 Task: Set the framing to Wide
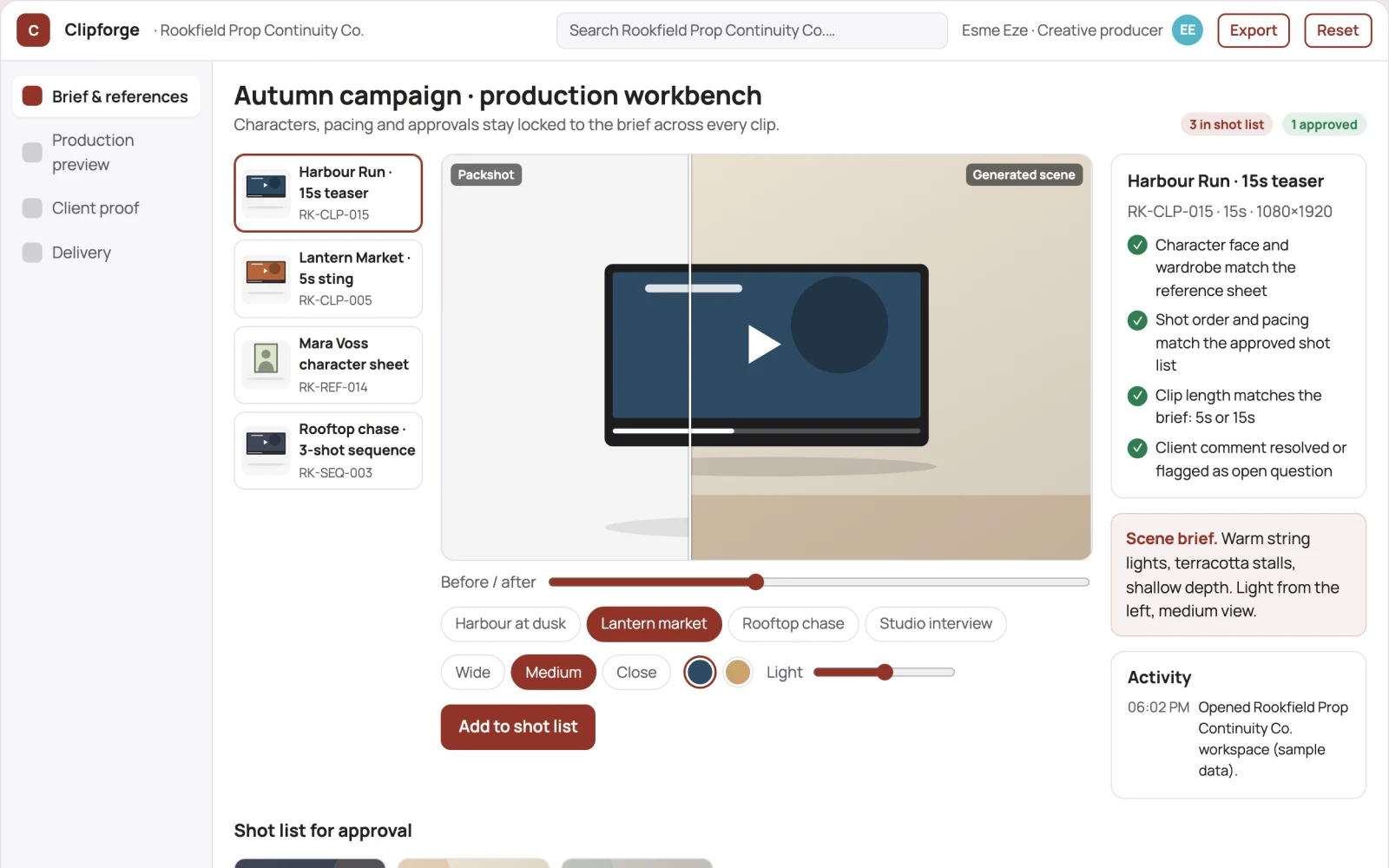point(472,673)
